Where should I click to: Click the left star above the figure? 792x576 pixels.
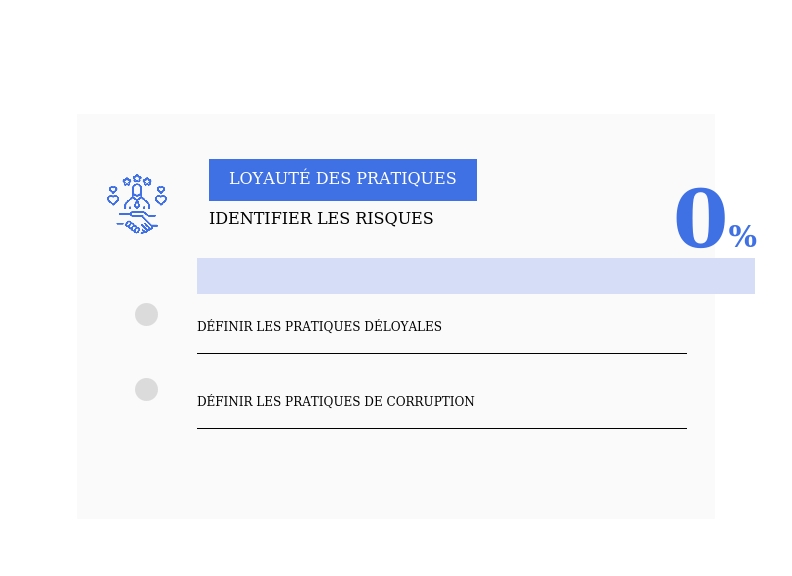pos(127,182)
